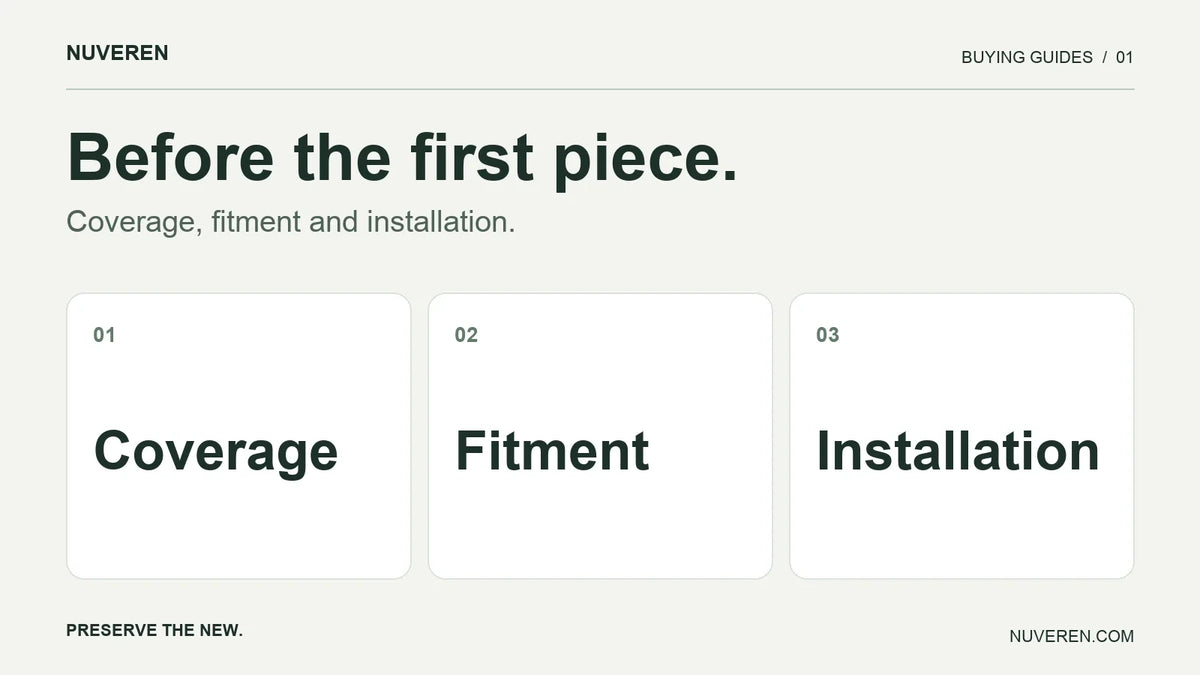Click the NUVEREN brand logo text
Viewport: 1200px width, 675px height.
pyautogui.click(x=117, y=53)
